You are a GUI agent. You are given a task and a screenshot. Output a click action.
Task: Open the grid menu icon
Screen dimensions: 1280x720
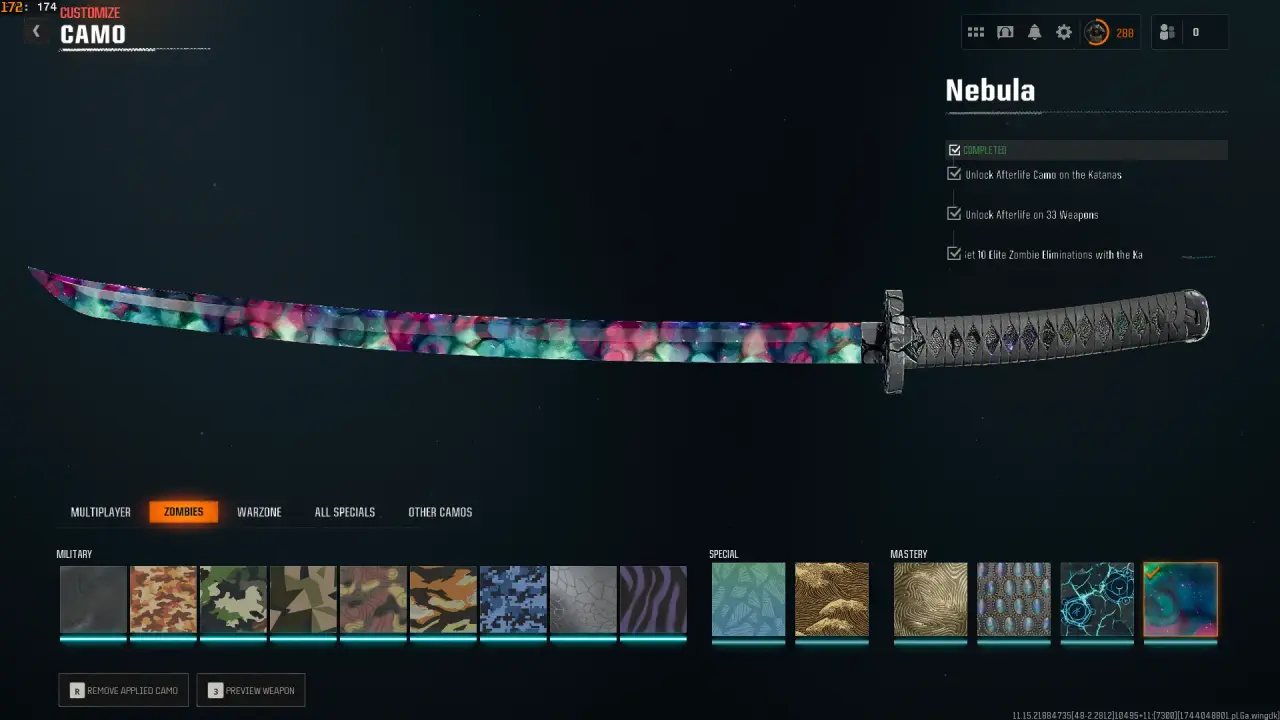pos(976,32)
